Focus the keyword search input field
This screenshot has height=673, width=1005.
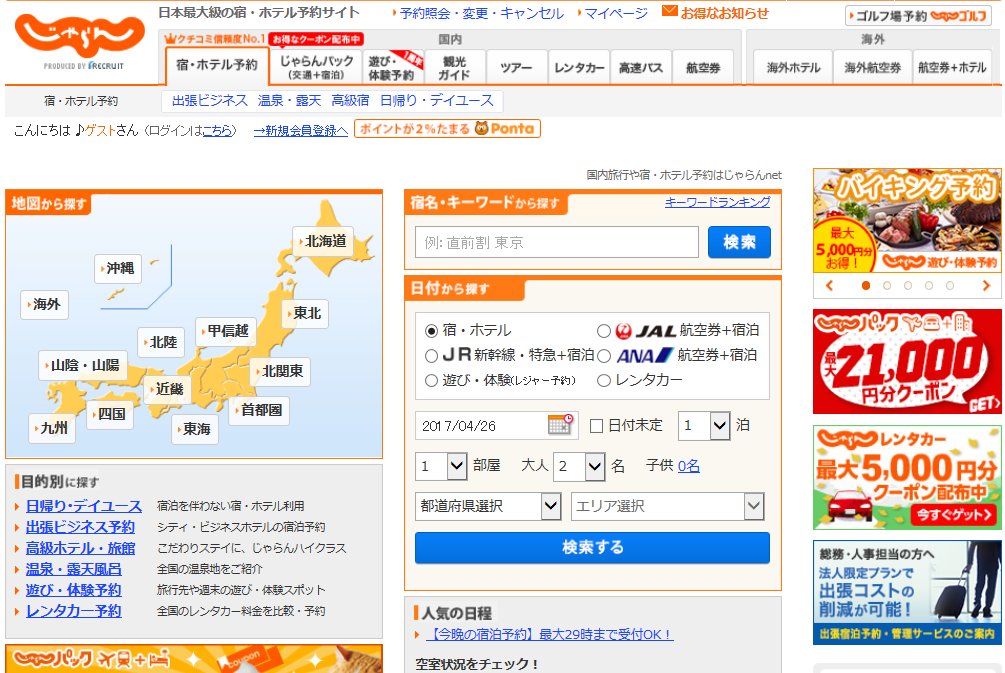click(x=556, y=242)
